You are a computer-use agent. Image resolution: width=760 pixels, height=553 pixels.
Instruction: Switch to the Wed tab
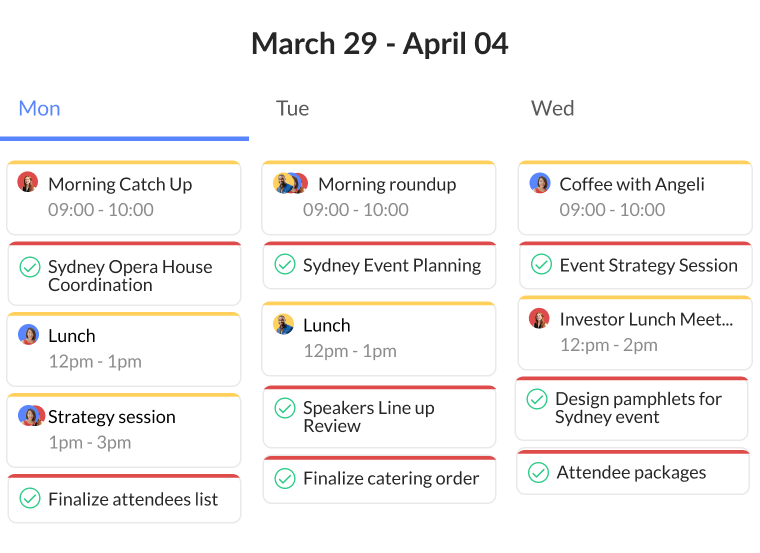click(x=553, y=109)
